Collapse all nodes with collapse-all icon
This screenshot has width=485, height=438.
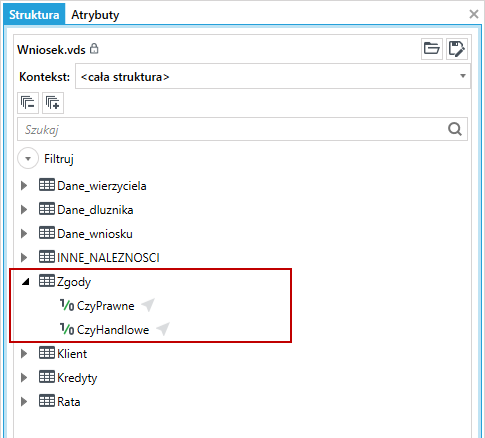pos(28,103)
